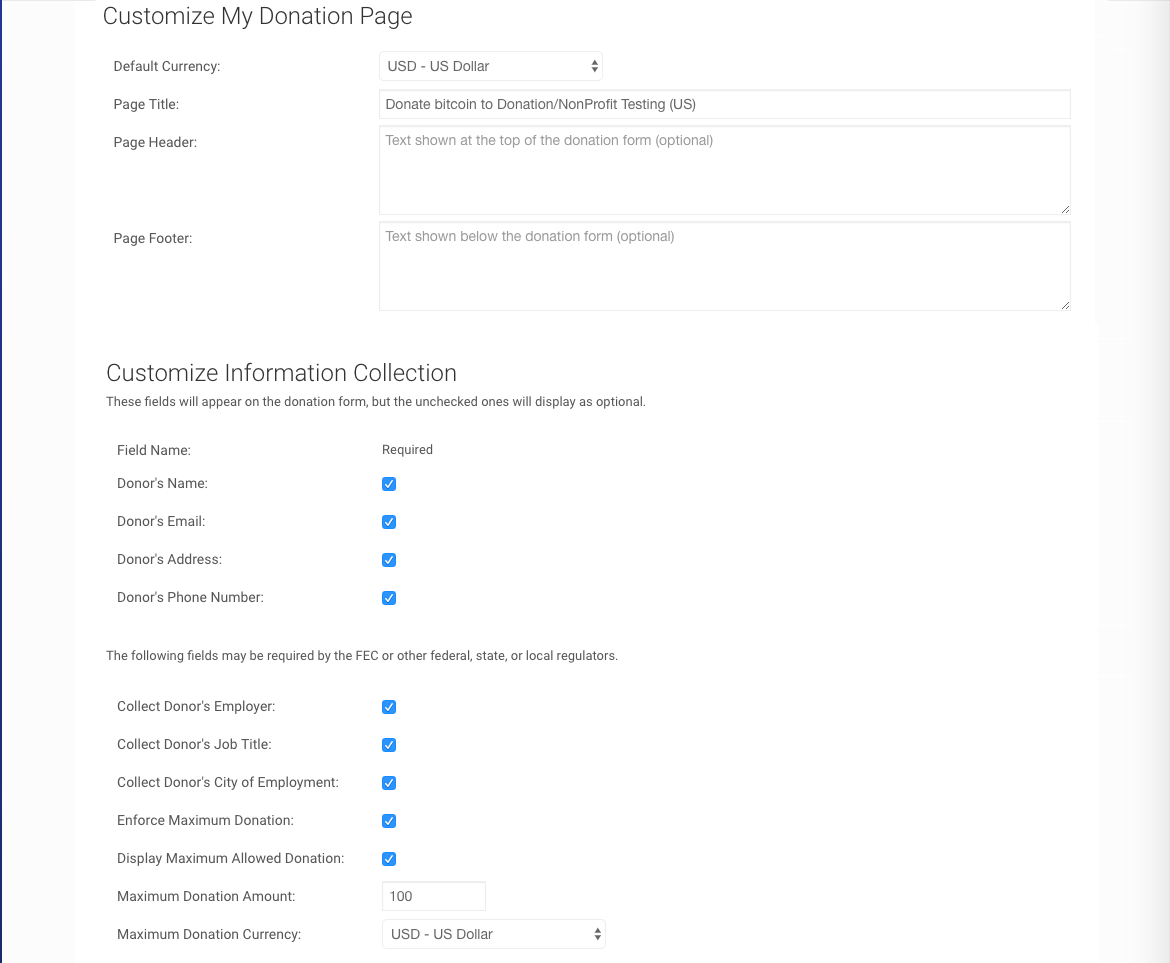Viewport: 1170px width, 963px height.
Task: Open the Default Currency dropdown
Action: pyautogui.click(x=491, y=66)
